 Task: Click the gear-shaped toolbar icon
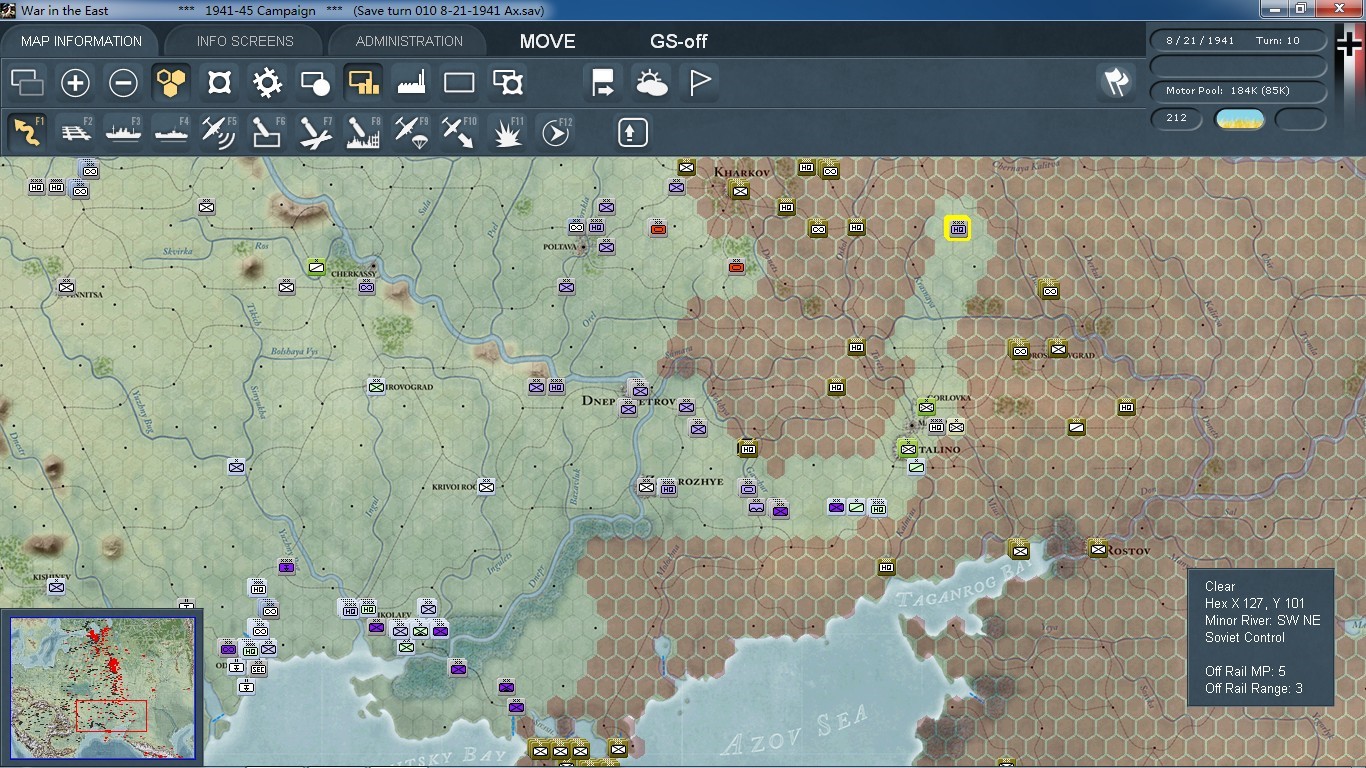(x=267, y=83)
